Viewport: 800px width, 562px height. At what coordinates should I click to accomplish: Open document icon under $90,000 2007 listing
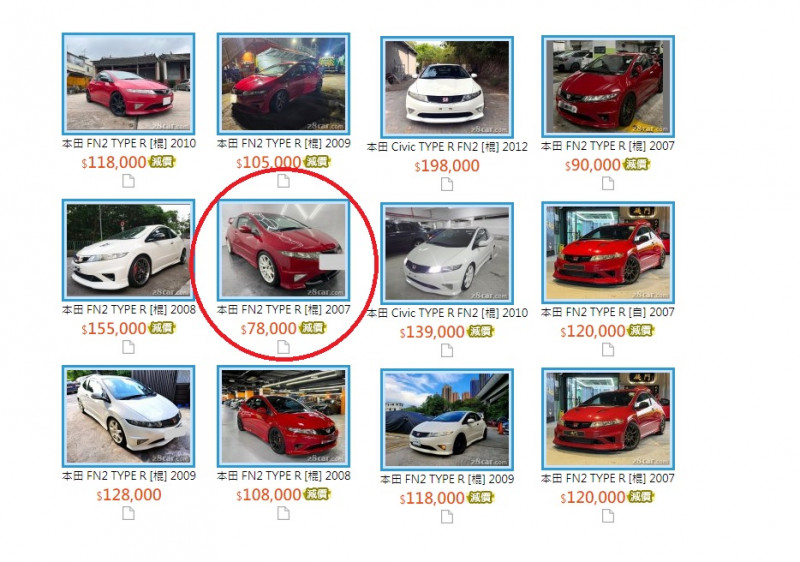click(x=608, y=183)
